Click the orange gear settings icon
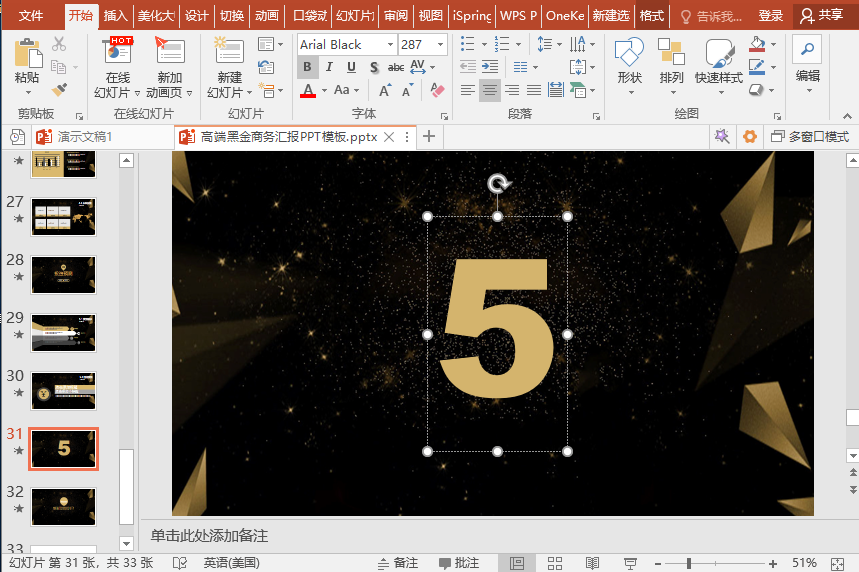859x572 pixels. [x=749, y=136]
